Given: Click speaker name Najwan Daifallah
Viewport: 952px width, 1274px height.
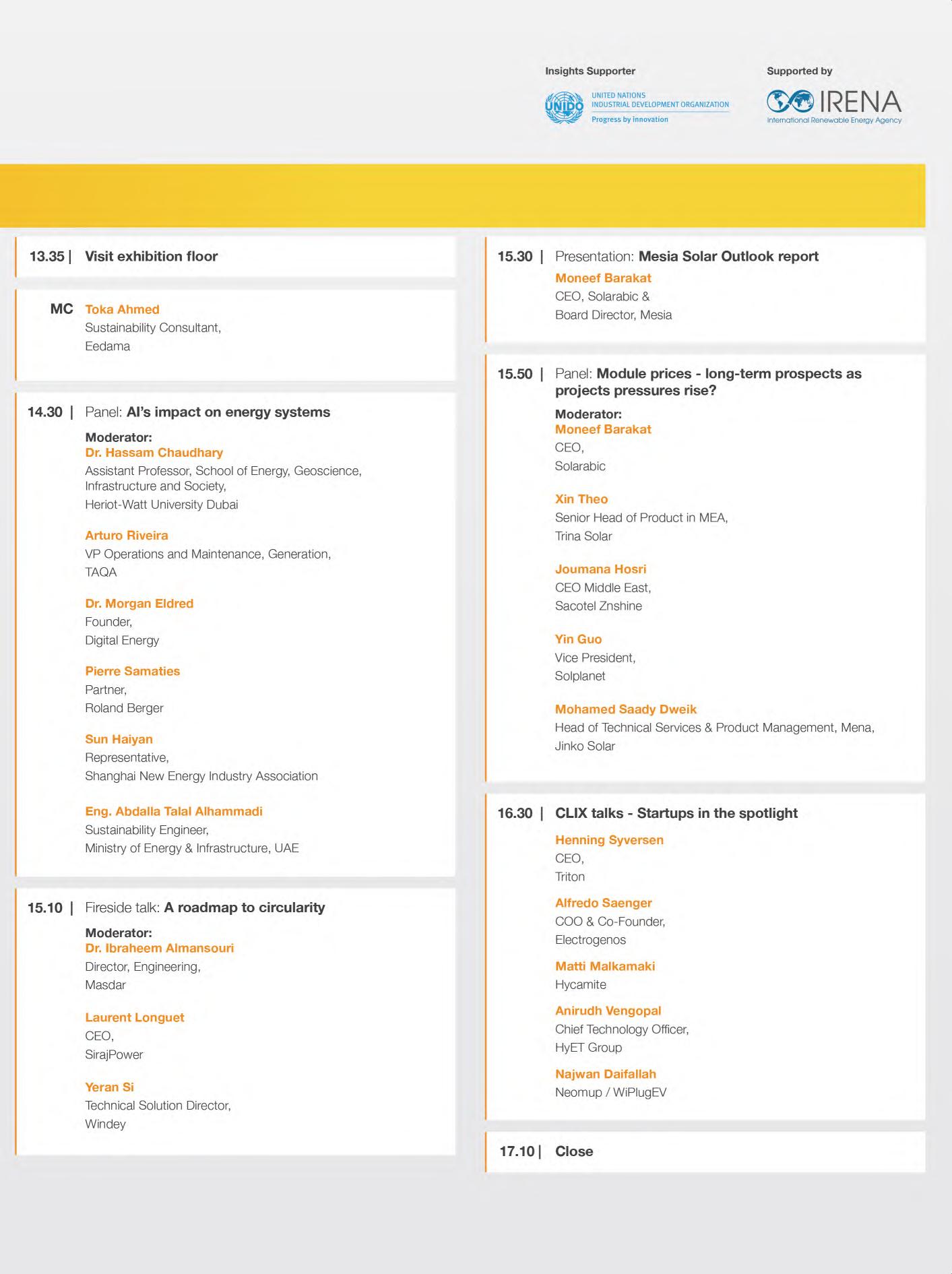Looking at the screenshot, I should (606, 1074).
